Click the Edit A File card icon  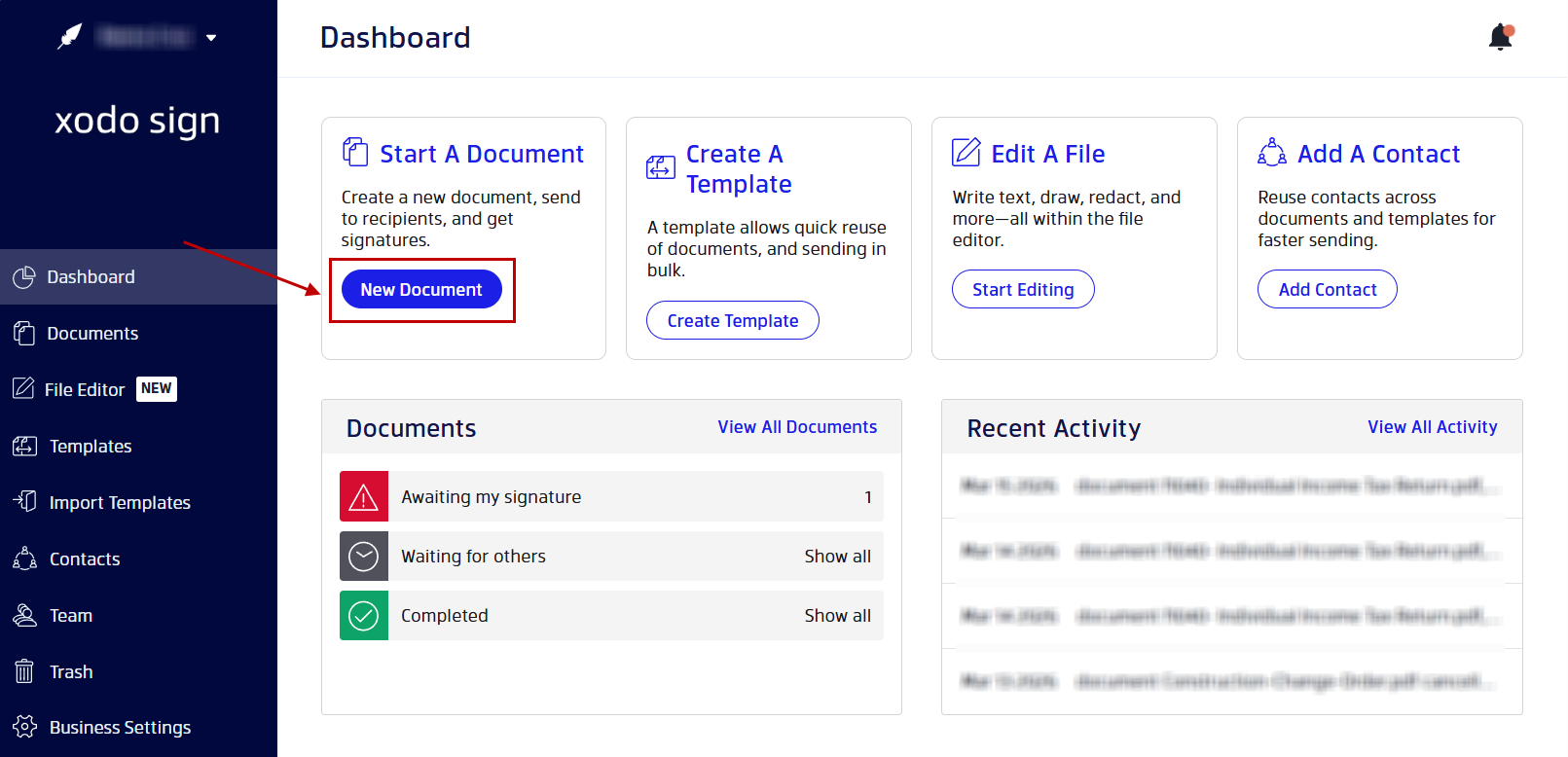point(966,153)
